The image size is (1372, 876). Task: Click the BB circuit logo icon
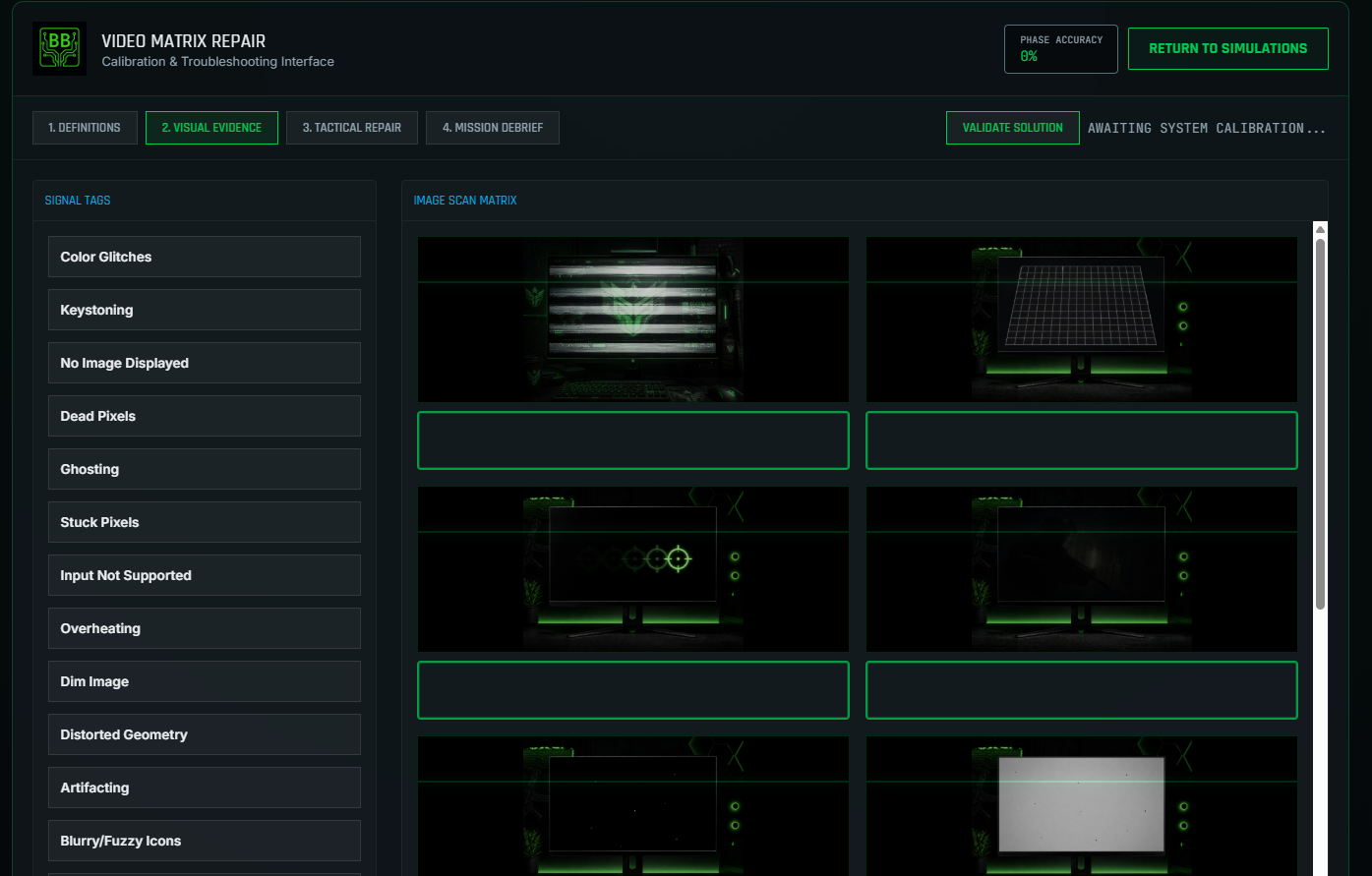click(x=59, y=49)
